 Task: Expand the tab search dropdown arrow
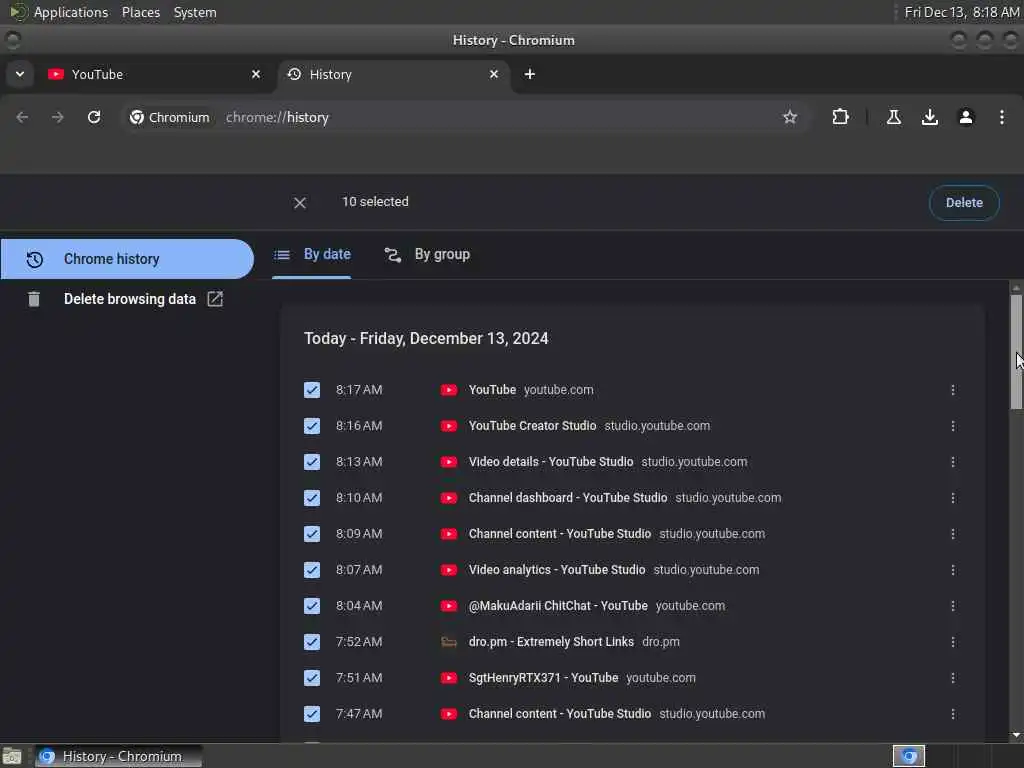pos(20,74)
